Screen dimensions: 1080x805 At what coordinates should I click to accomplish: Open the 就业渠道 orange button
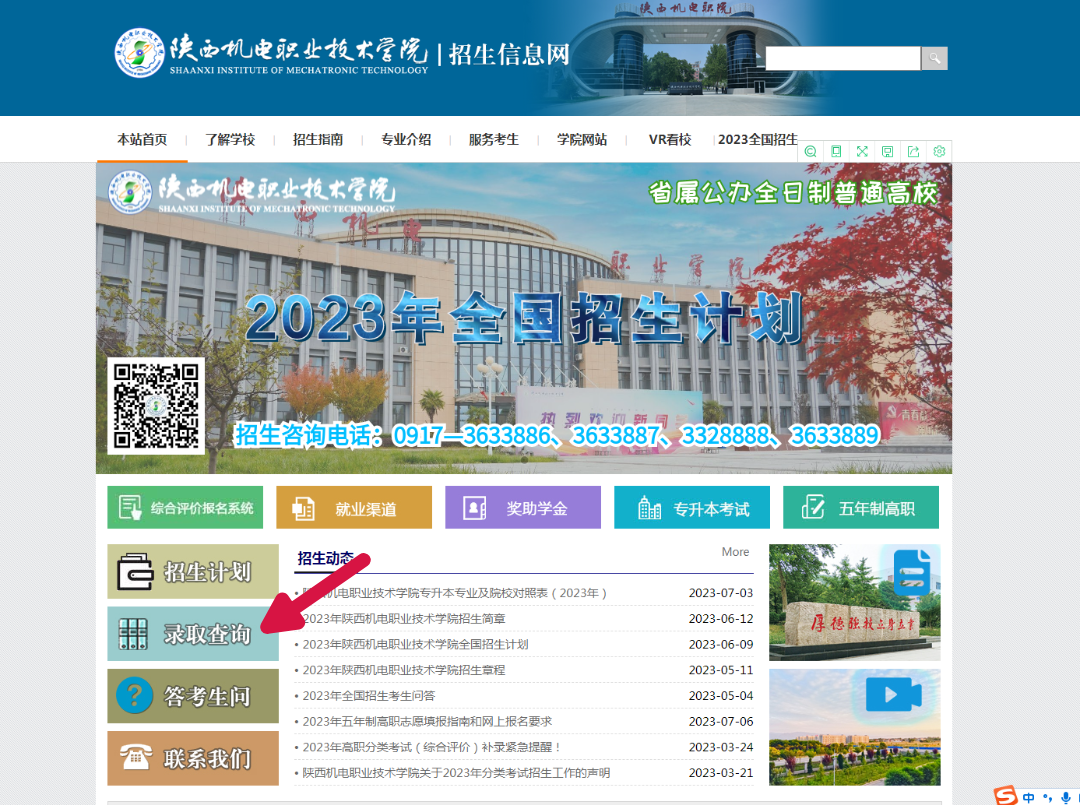tap(354, 508)
